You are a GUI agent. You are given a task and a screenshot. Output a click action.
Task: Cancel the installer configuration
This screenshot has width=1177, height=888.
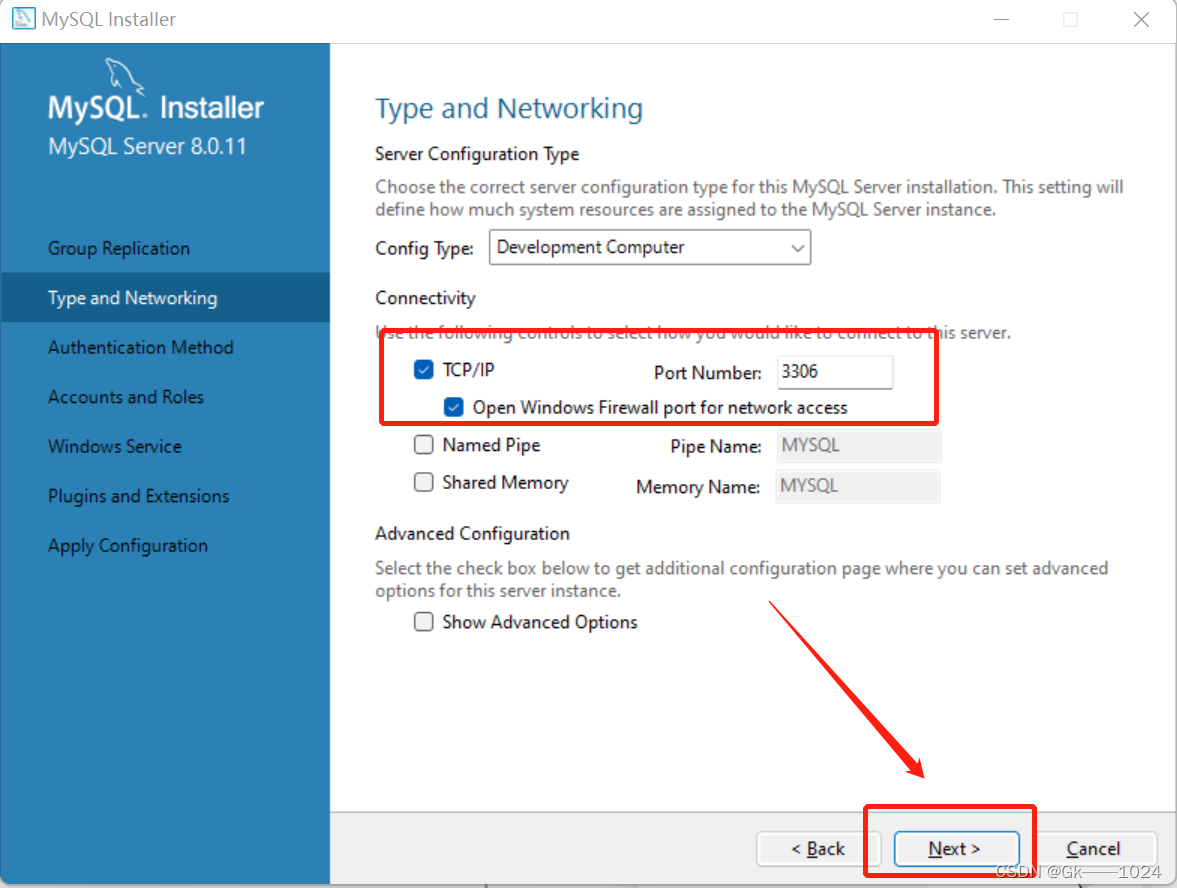(1093, 848)
